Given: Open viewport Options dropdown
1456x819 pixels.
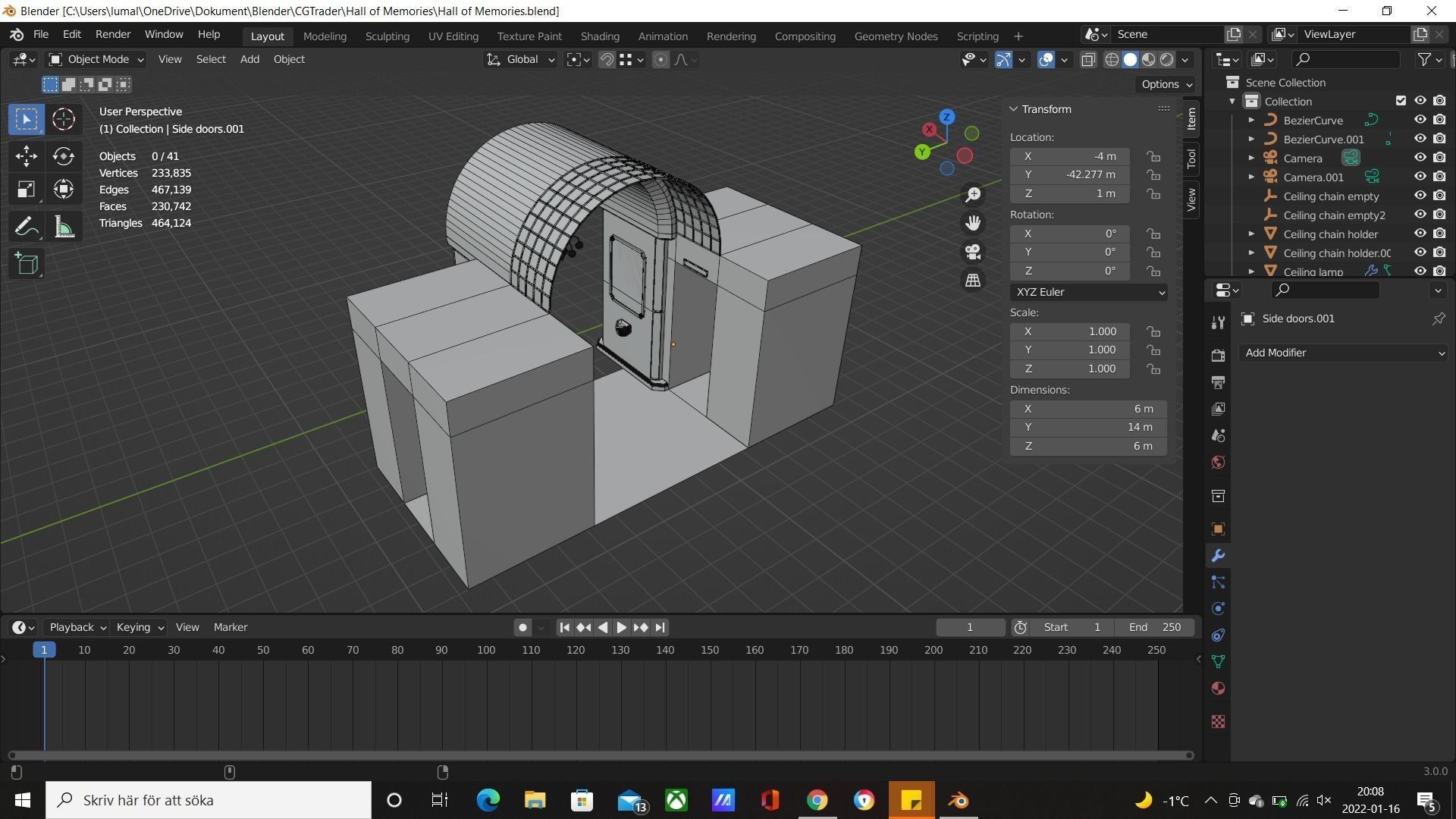Looking at the screenshot, I should coord(1166,84).
